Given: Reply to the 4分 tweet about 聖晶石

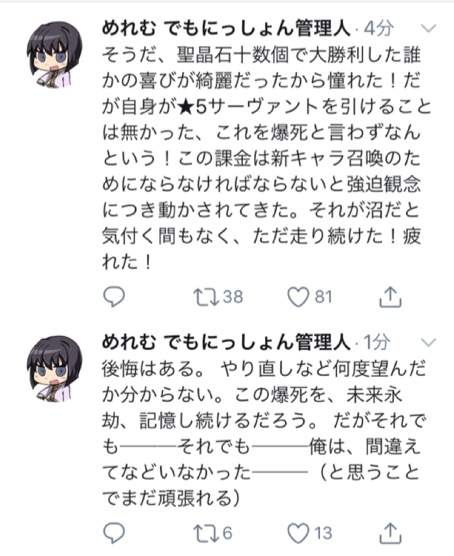Looking at the screenshot, I should point(114,296).
